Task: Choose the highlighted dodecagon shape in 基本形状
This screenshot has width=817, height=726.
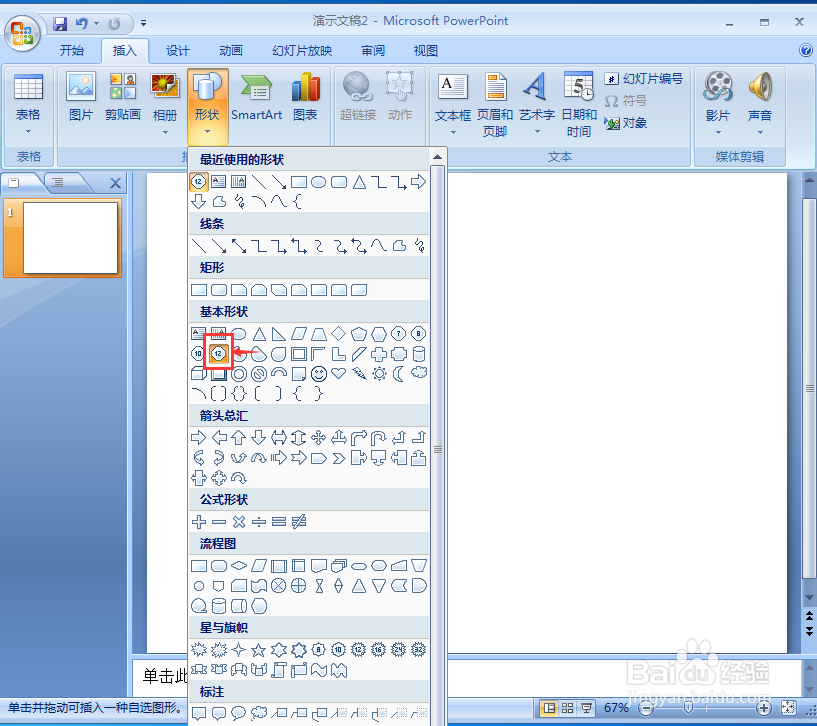Action: pyautogui.click(x=218, y=354)
